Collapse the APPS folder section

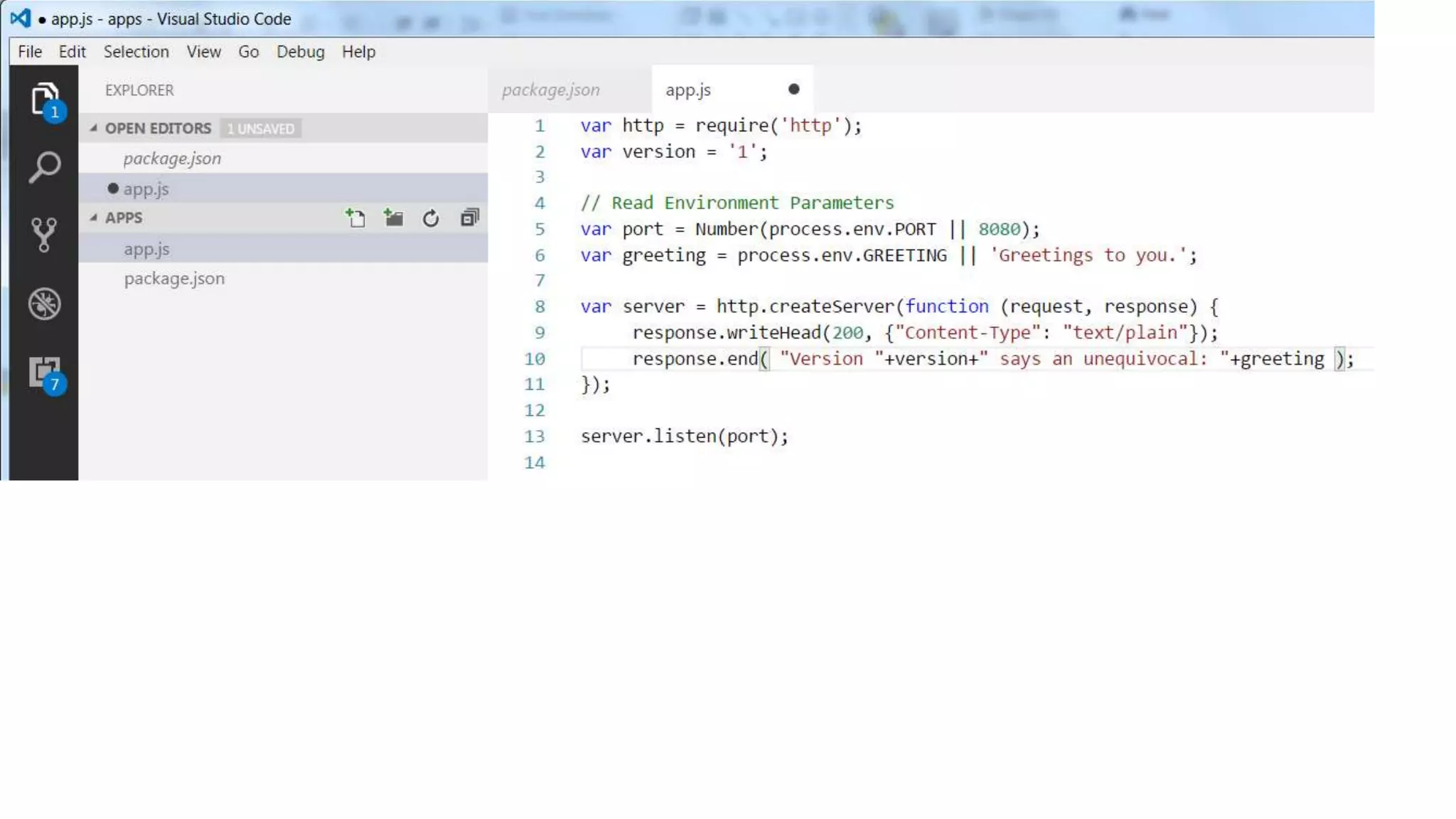[x=93, y=218]
